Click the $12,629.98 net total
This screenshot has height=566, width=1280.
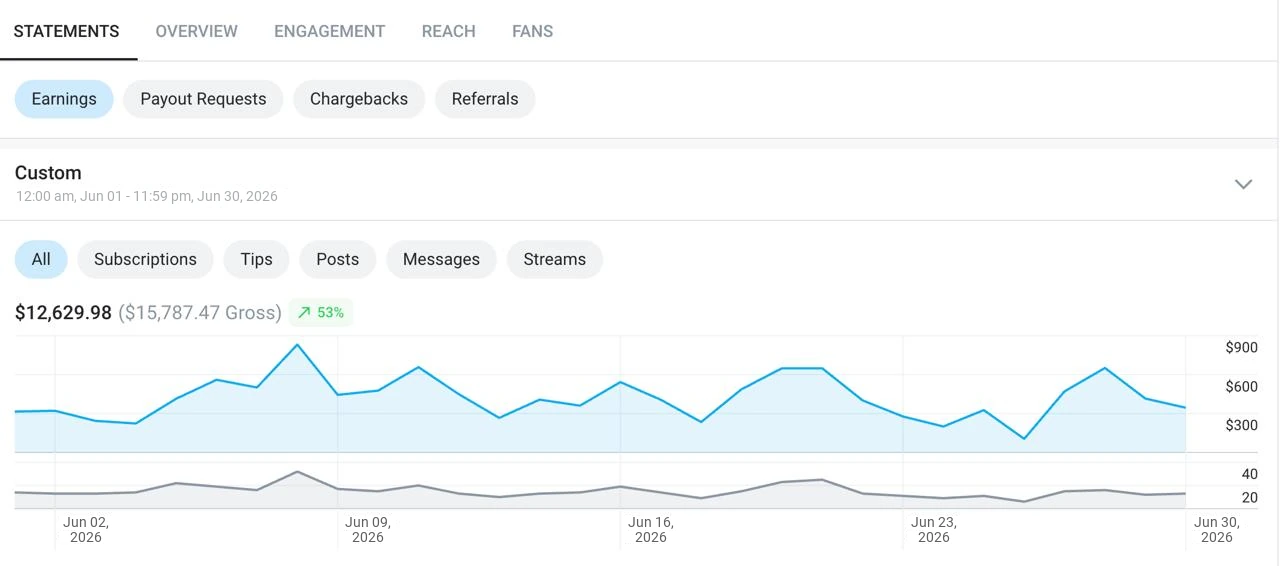[63, 313]
